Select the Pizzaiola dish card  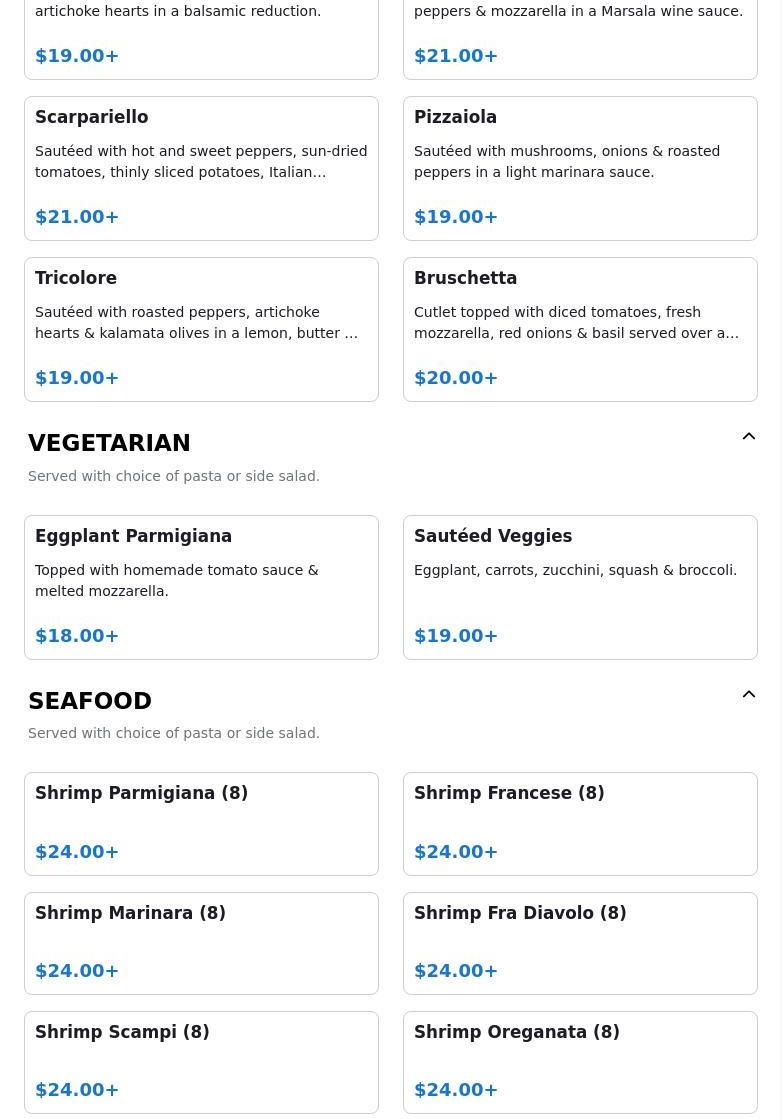click(x=580, y=168)
